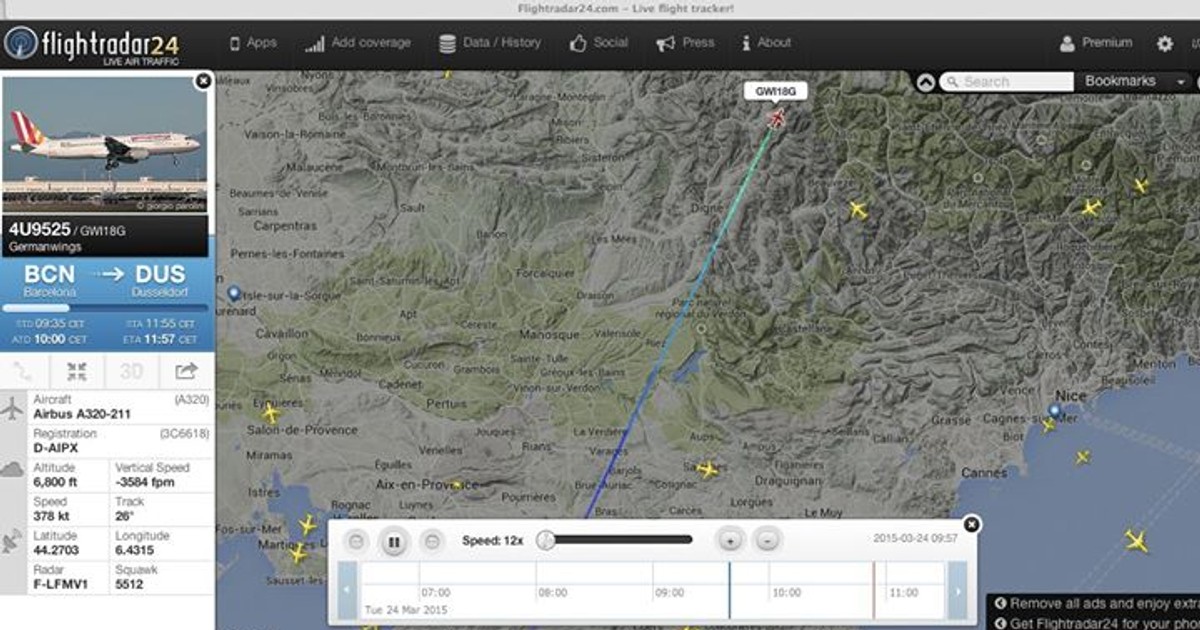
Task: Collapse the search bar with chevron button
Action: pyautogui.click(x=926, y=83)
